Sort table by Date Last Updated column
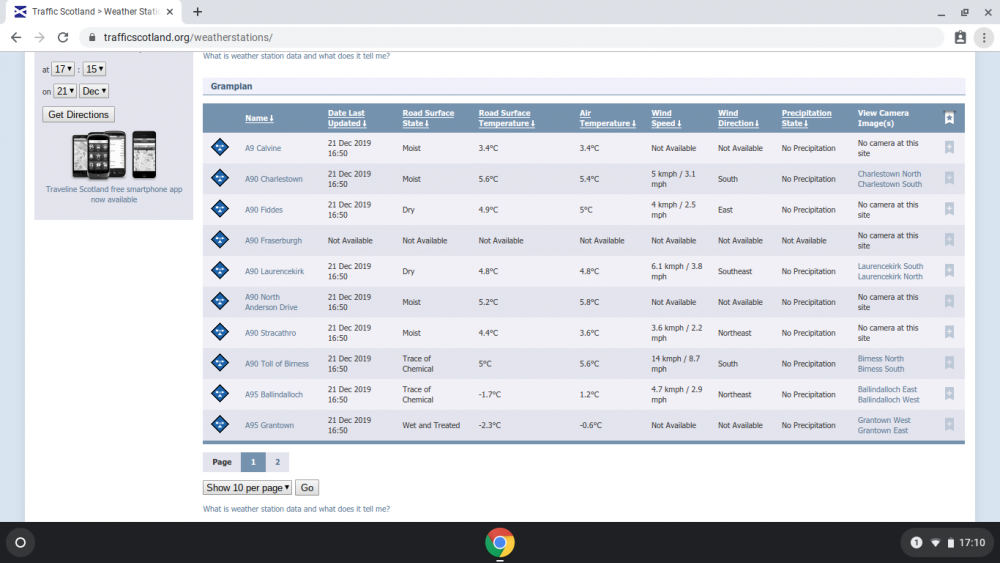The width and height of the screenshot is (1000, 563). 347,118
